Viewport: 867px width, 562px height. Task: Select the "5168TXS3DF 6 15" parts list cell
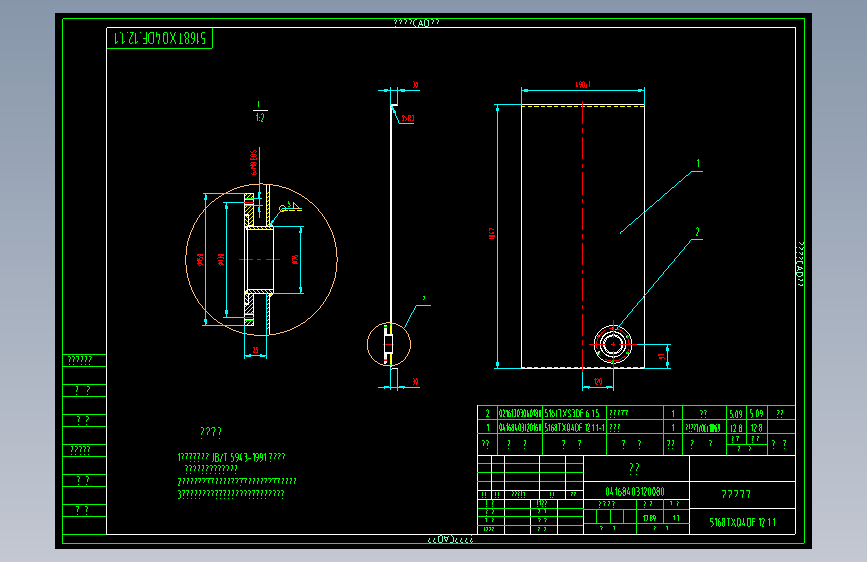tap(572, 413)
